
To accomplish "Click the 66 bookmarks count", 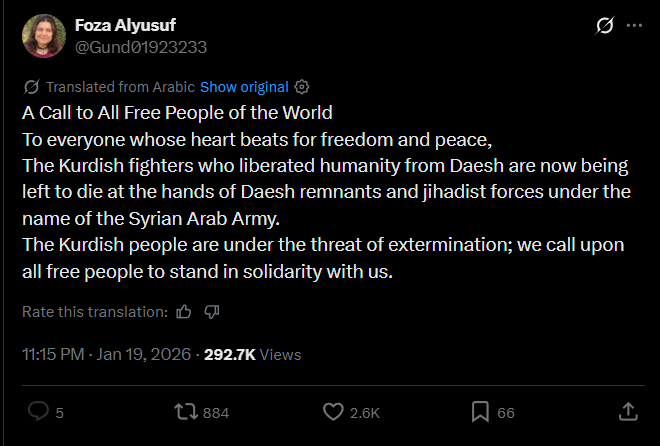I will coord(505,413).
